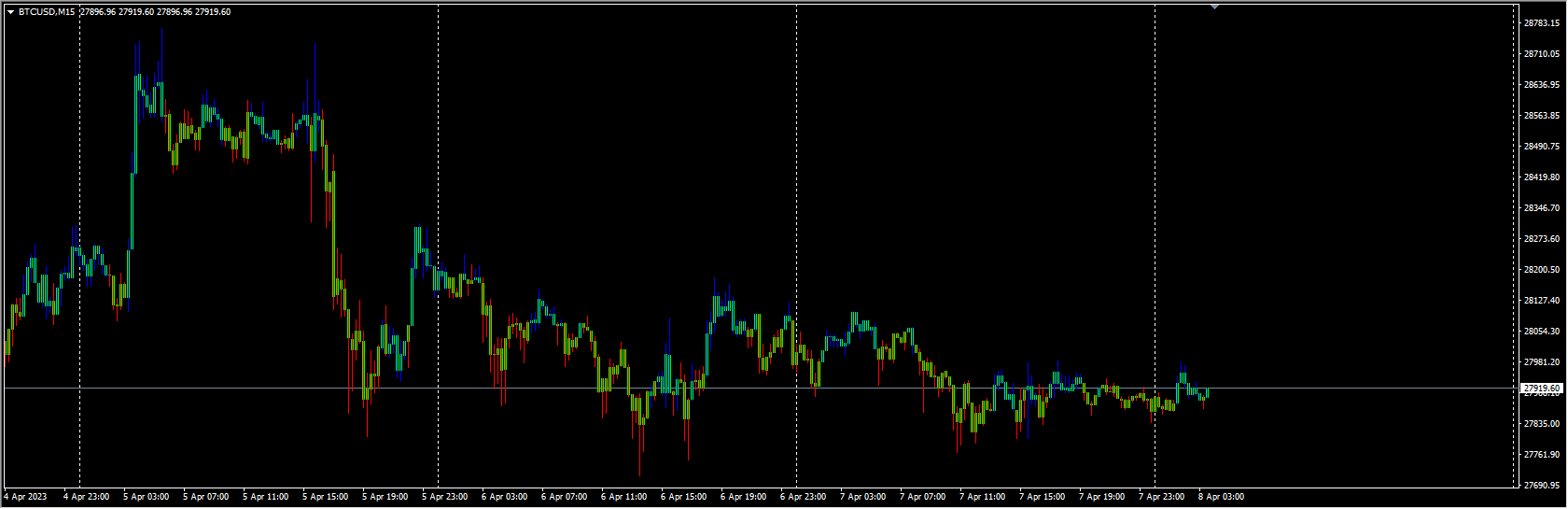Image resolution: width=1568 pixels, height=509 pixels.
Task: Click the BTCUSD,M15 chart symbol label
Action: pyautogui.click(x=47, y=12)
